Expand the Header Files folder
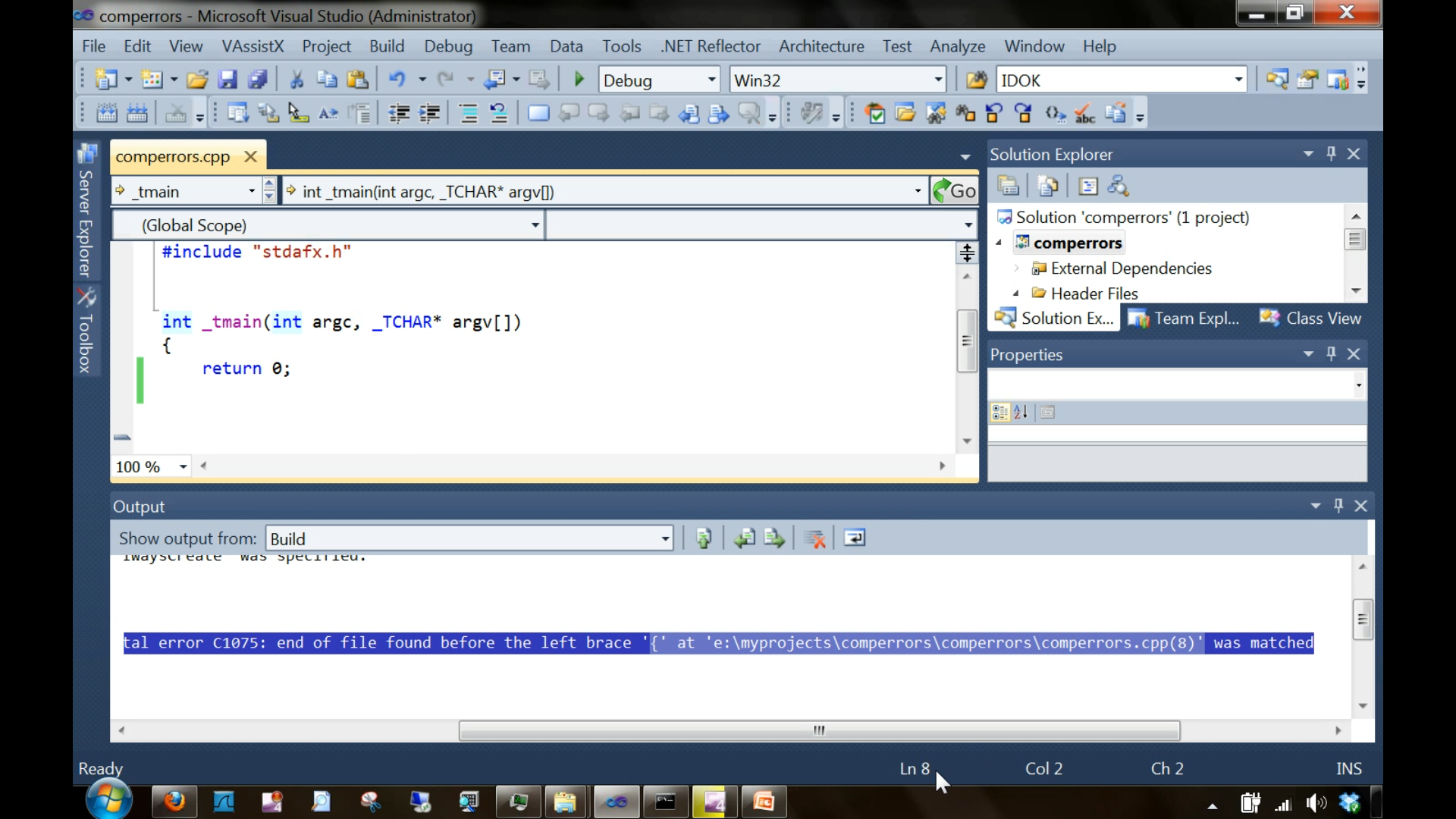The height and width of the screenshot is (819, 1456). click(x=1016, y=293)
